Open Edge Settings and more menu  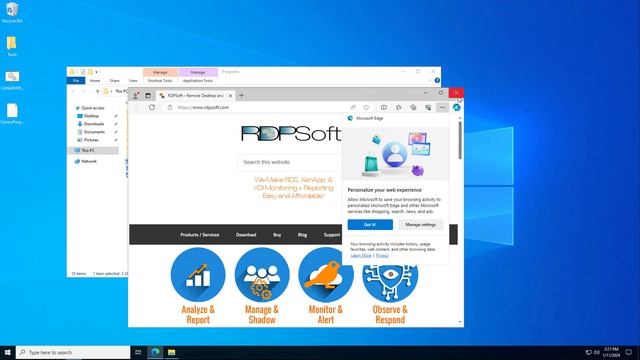click(442, 107)
